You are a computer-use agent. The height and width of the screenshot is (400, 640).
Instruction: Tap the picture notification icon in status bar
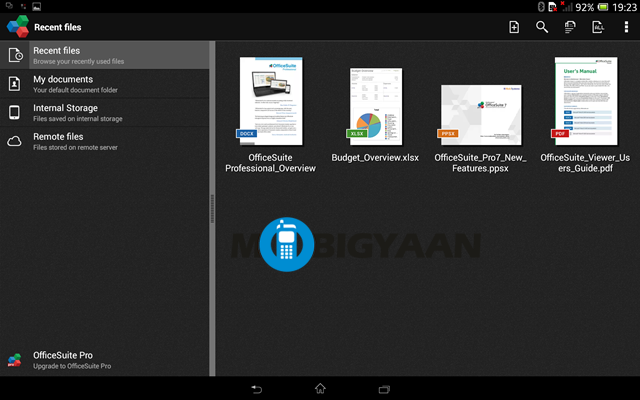[x=37, y=7]
